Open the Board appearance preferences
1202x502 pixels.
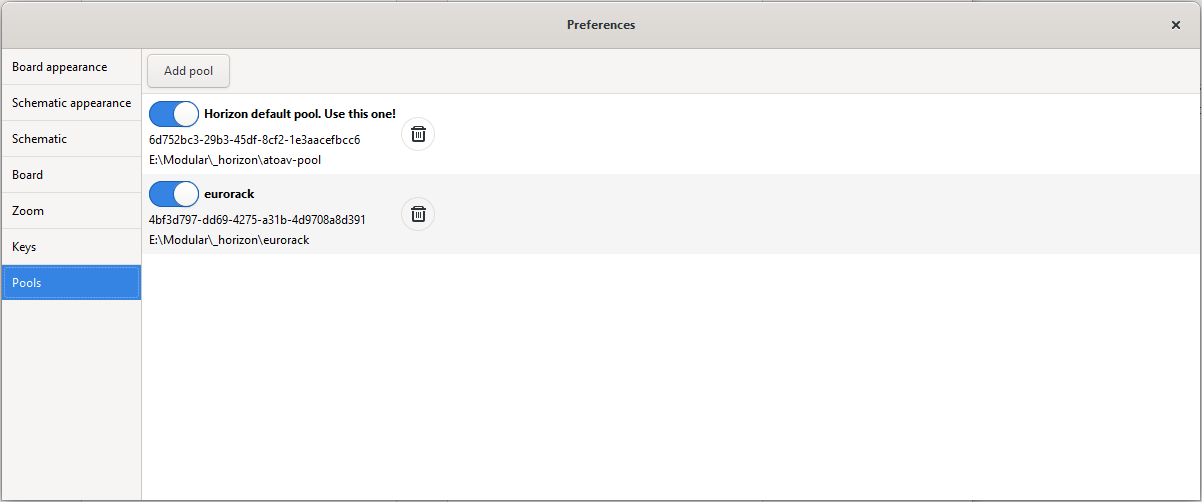tap(71, 67)
